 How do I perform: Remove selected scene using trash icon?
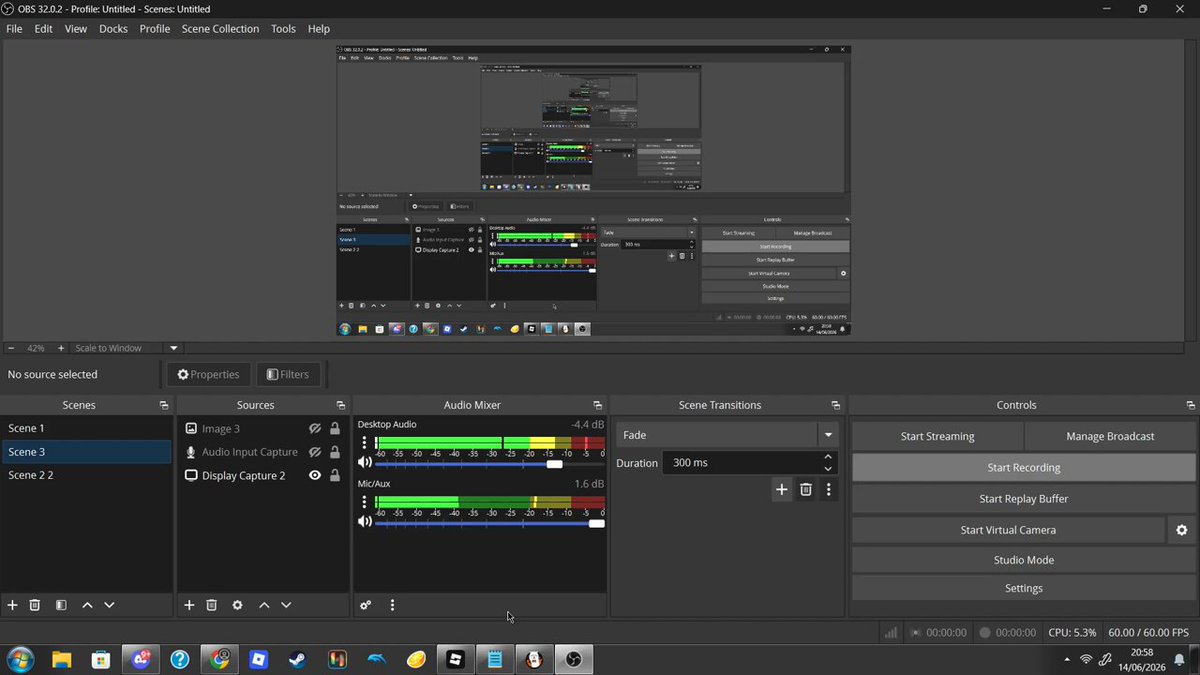[35, 605]
